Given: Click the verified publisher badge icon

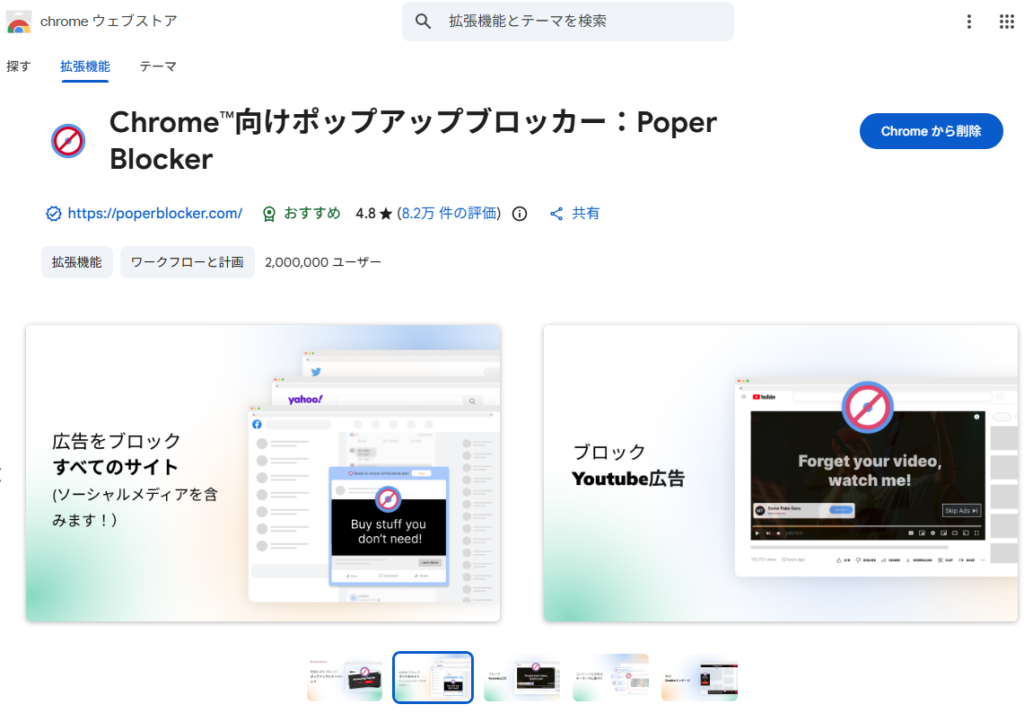Looking at the screenshot, I should (x=54, y=213).
